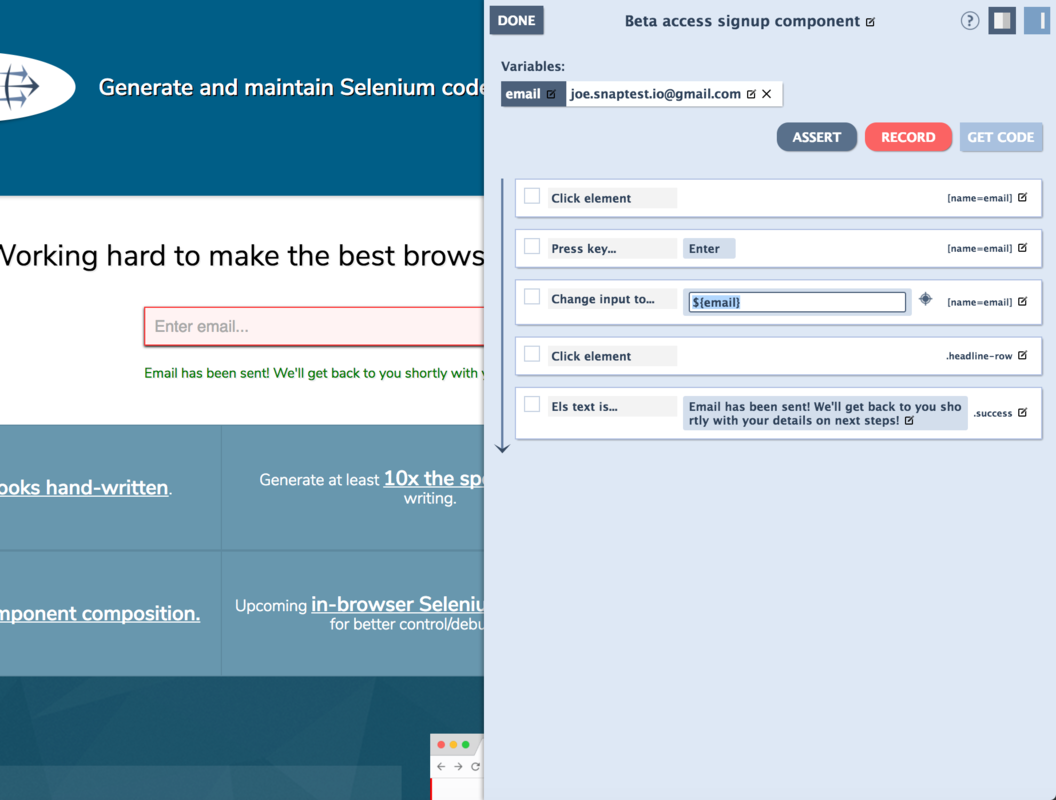Edit the component title with its pencil icon
This screenshot has width=1056, height=800.
click(870, 22)
